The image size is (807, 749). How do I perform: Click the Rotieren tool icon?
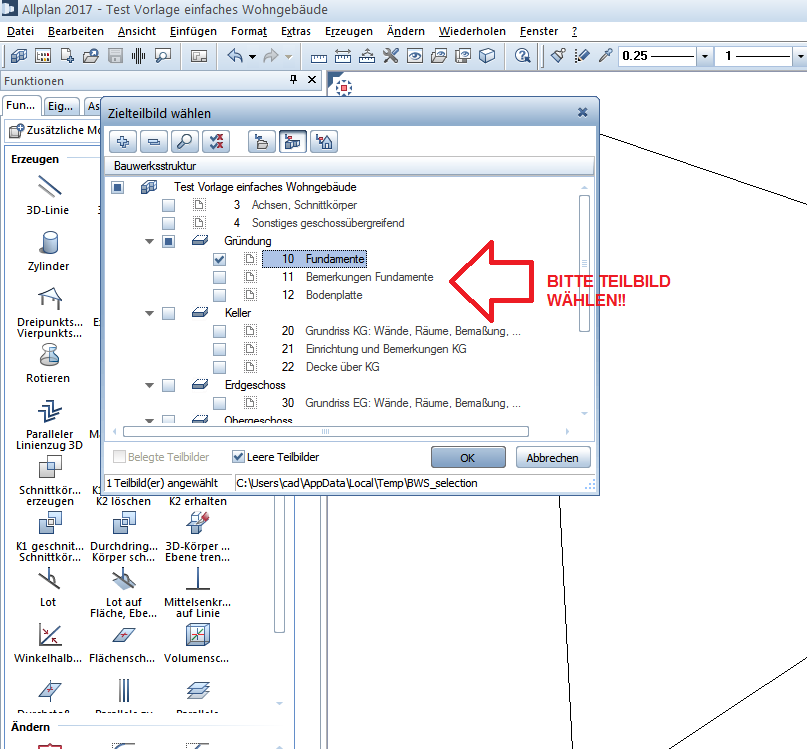(x=48, y=355)
